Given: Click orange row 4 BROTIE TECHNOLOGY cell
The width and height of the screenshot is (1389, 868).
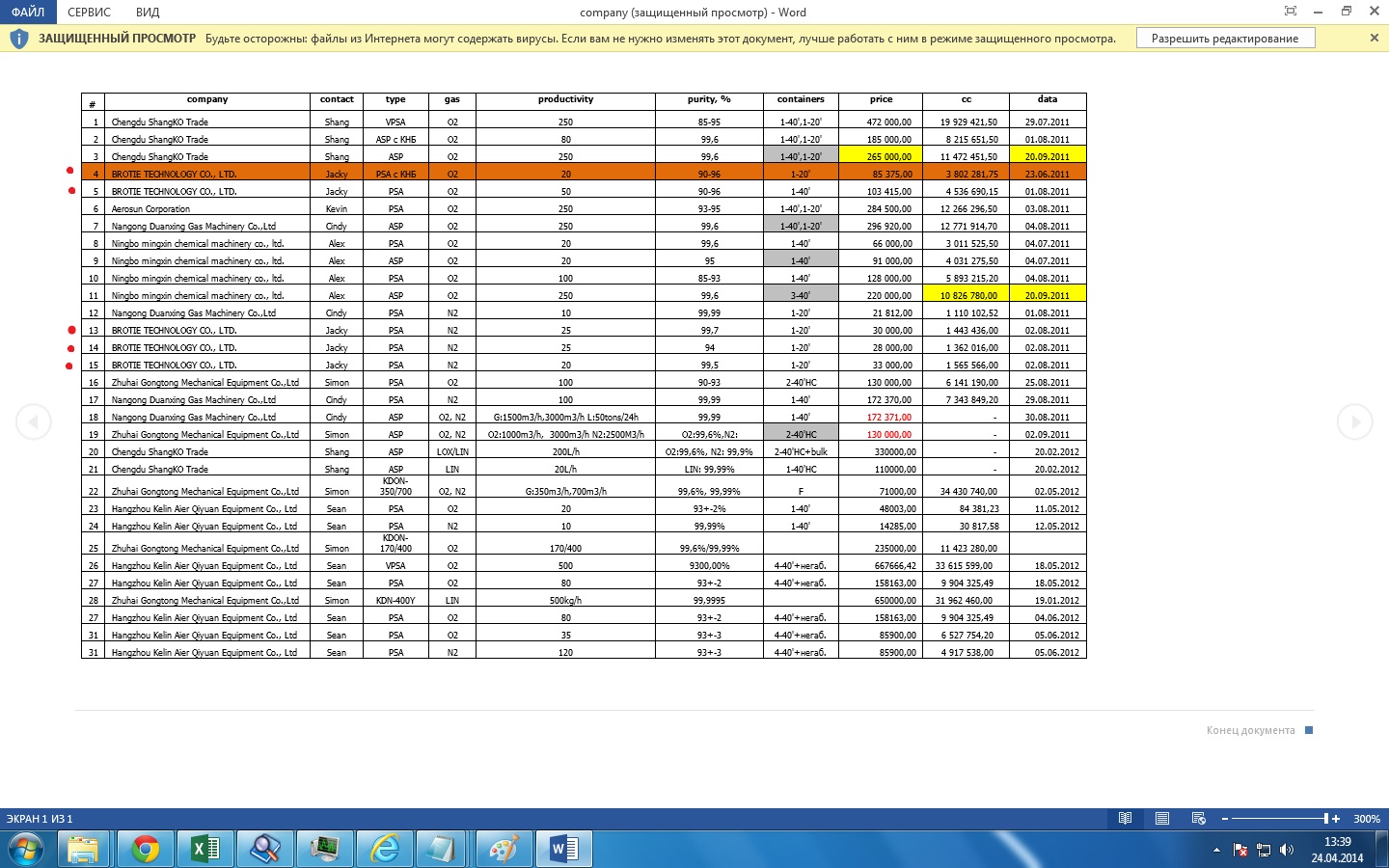Looking at the screenshot, I should pos(207,174).
